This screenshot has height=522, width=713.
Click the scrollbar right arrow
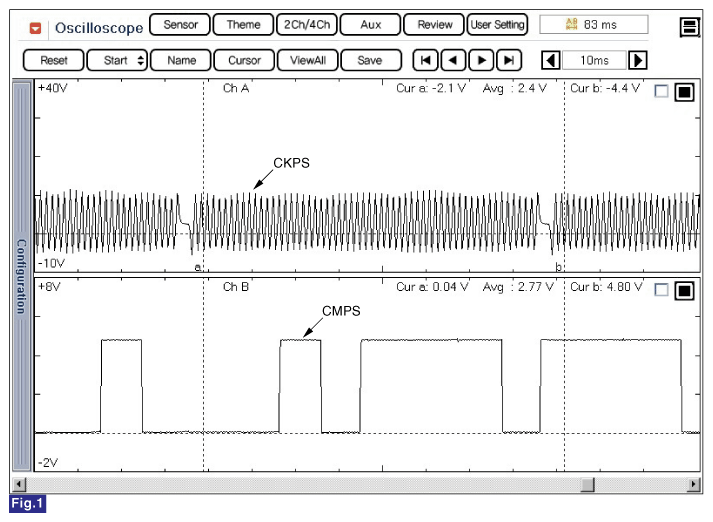[x=694, y=485]
